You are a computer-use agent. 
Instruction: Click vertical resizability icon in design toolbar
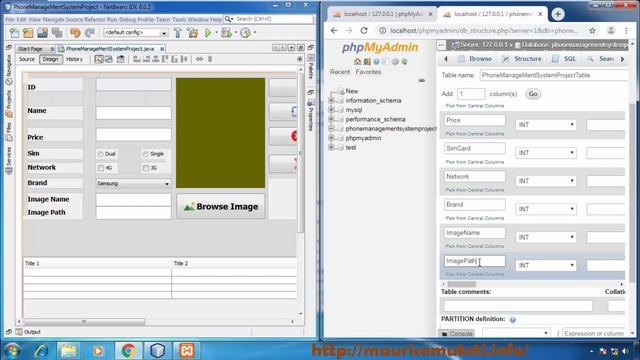(x=210, y=59)
